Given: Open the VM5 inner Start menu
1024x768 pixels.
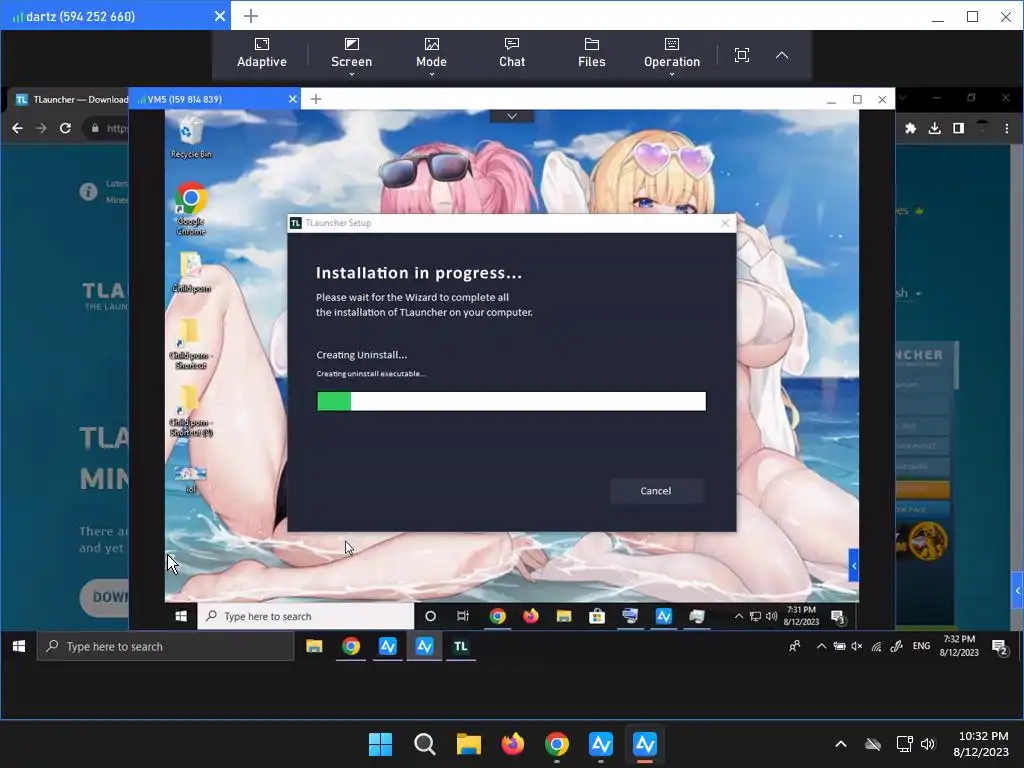Looking at the screenshot, I should [x=182, y=616].
